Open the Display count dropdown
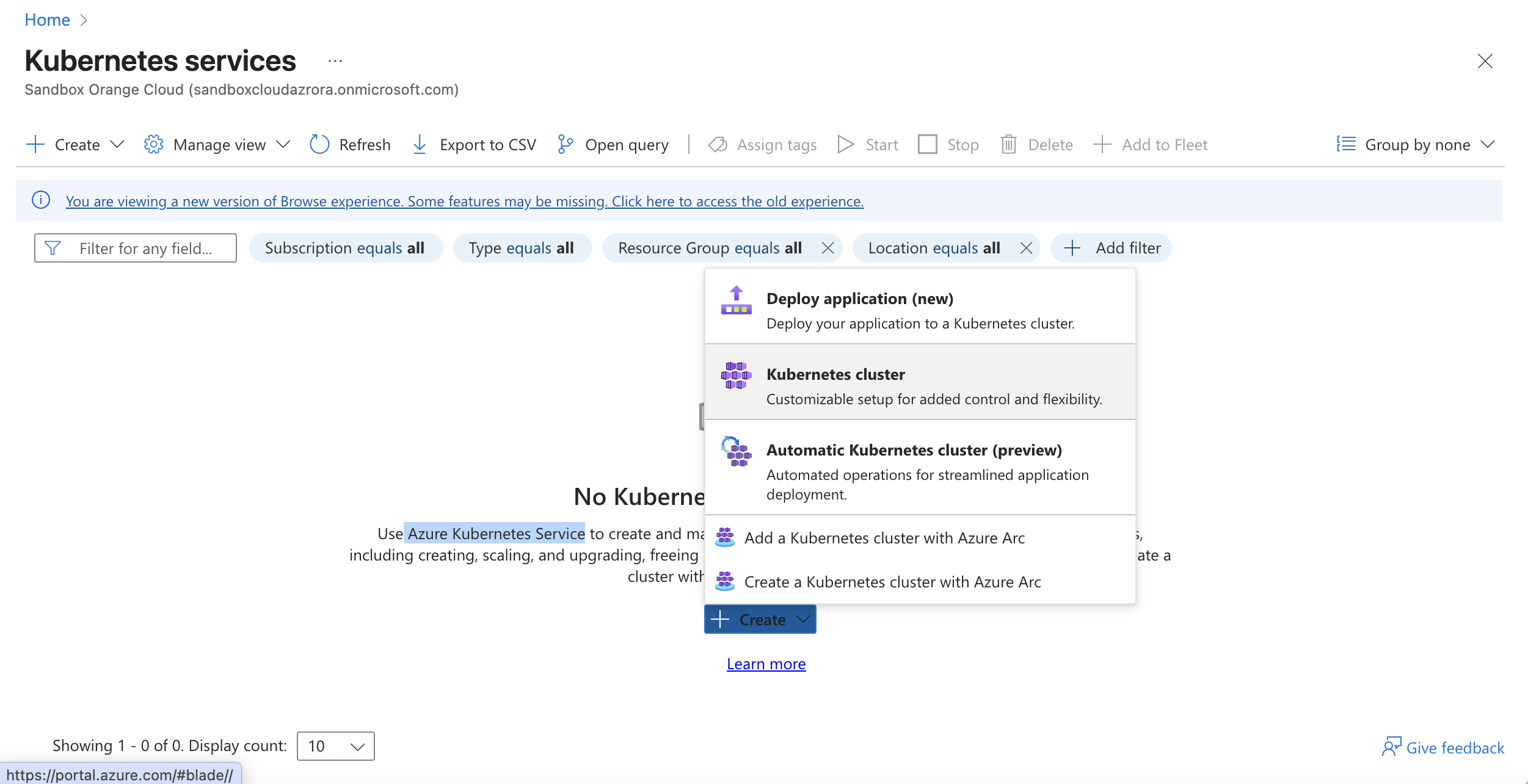 click(335, 746)
